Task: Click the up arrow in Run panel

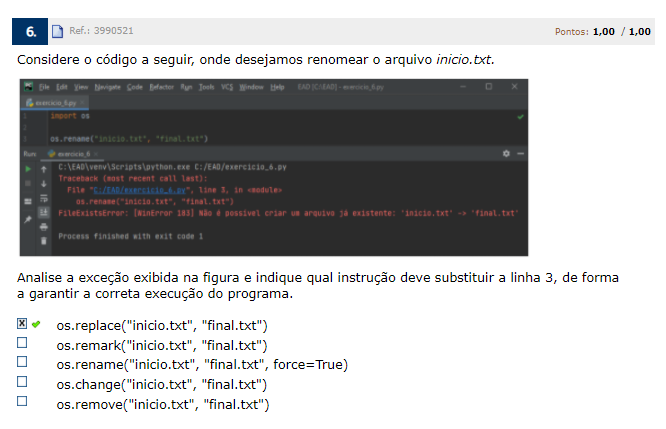Action: (43, 170)
